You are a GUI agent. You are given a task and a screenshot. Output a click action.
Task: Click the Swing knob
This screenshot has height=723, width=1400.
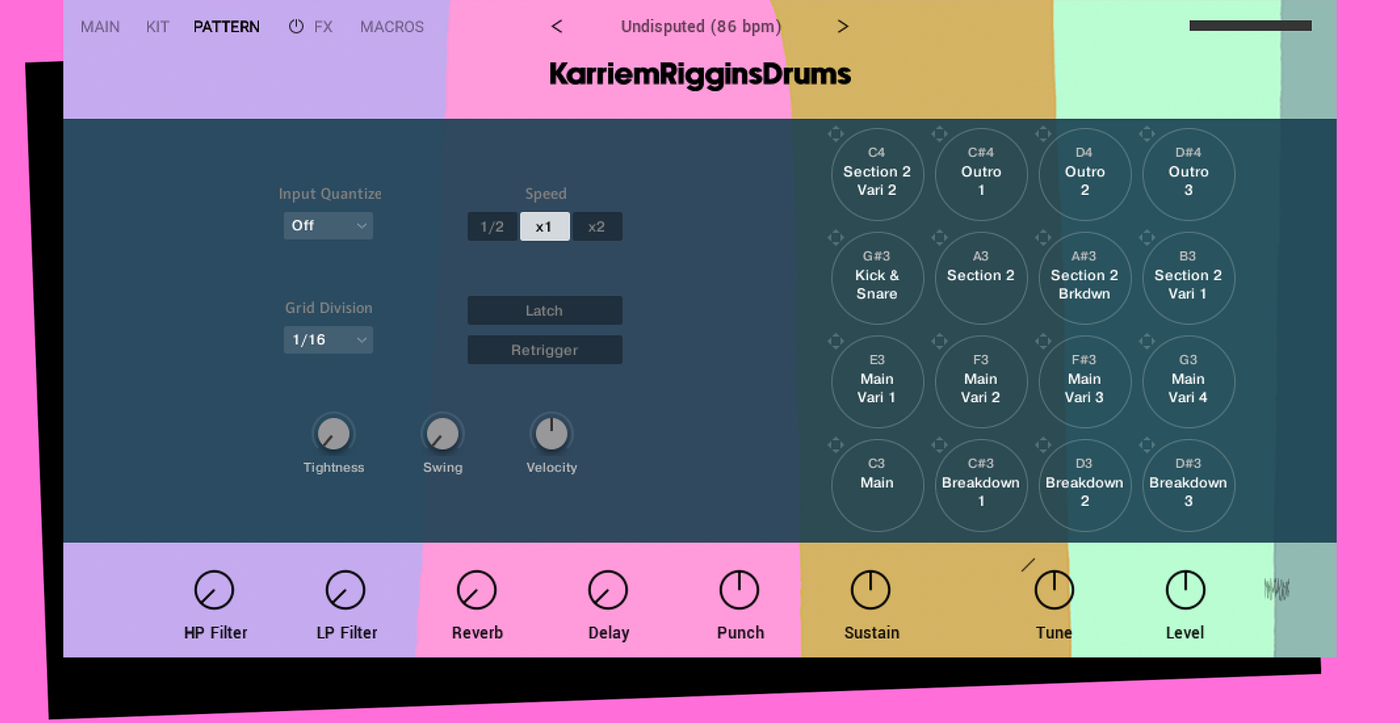pos(442,434)
